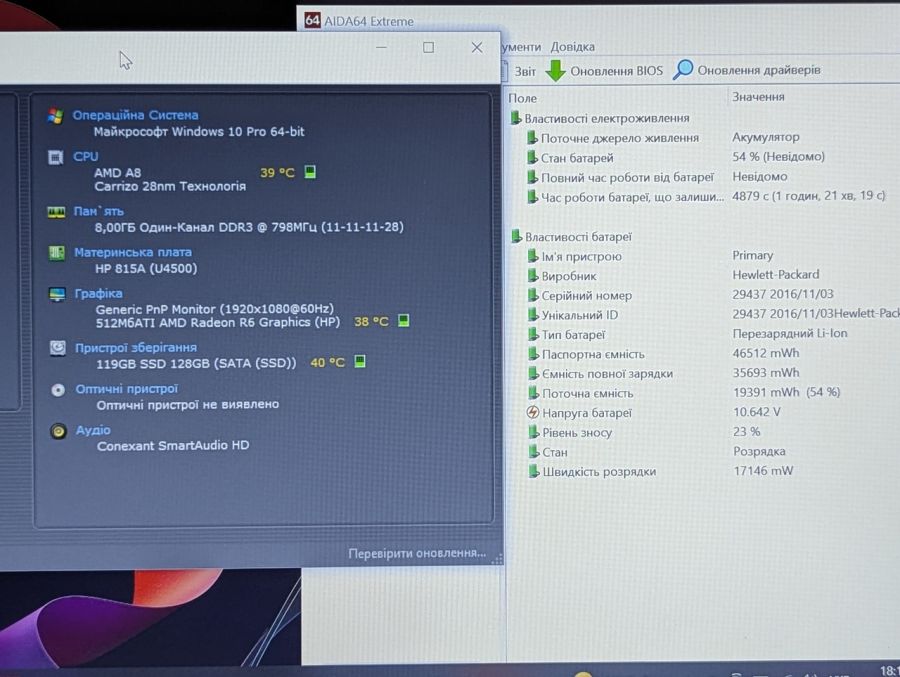Open the Пам'ять section link

pos(99,211)
